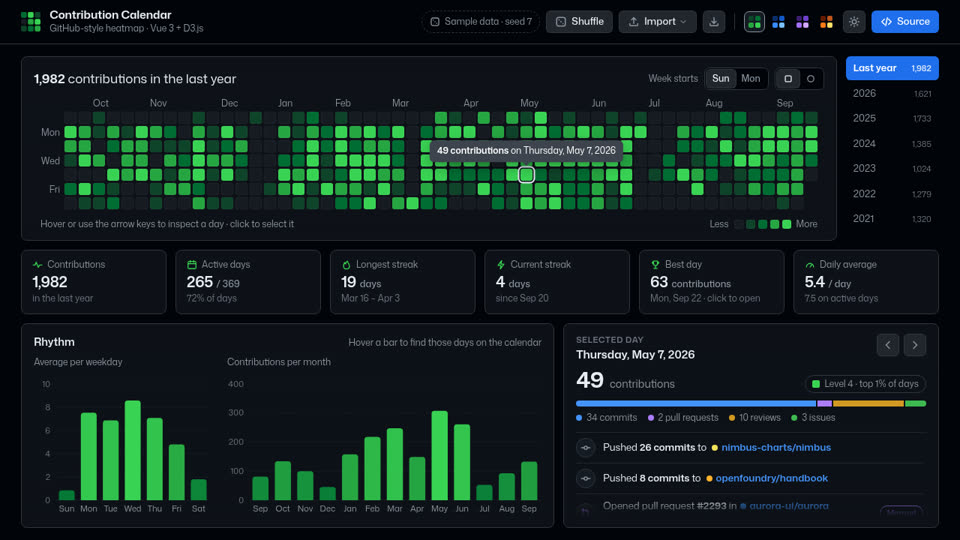Select year 2026

(x=892, y=93)
